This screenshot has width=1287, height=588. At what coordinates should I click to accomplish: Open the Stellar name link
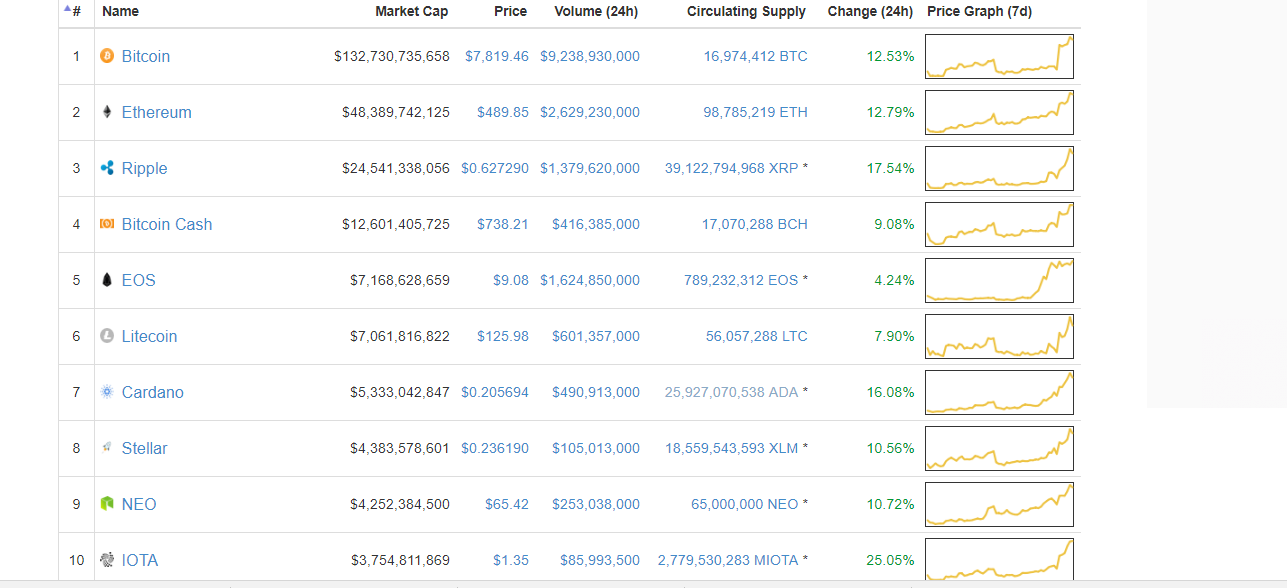point(145,448)
